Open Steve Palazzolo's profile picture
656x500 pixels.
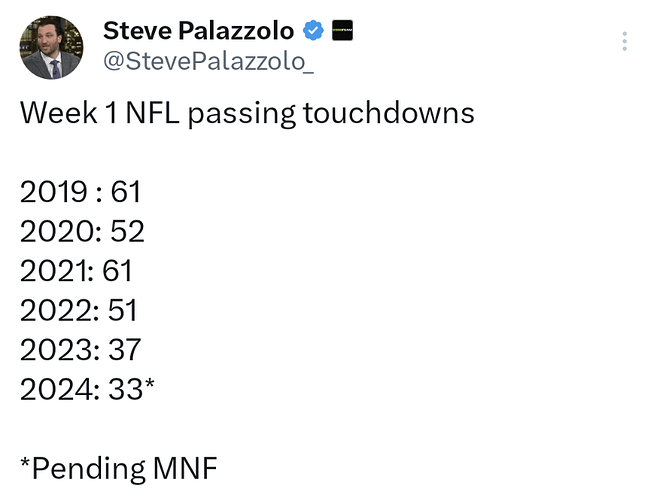tap(51, 47)
